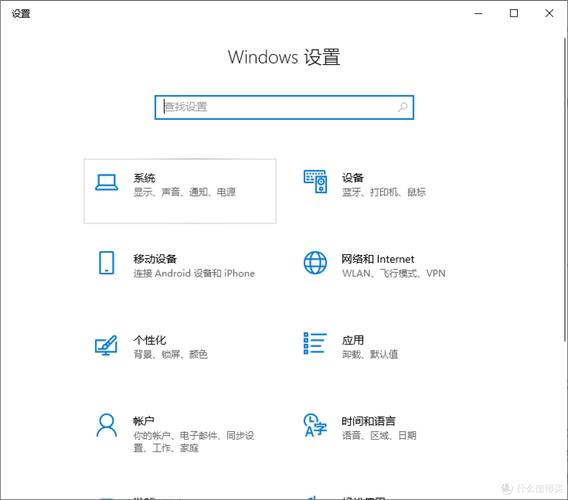Close the 设置 window
This screenshot has height=500, width=568.
point(549,13)
